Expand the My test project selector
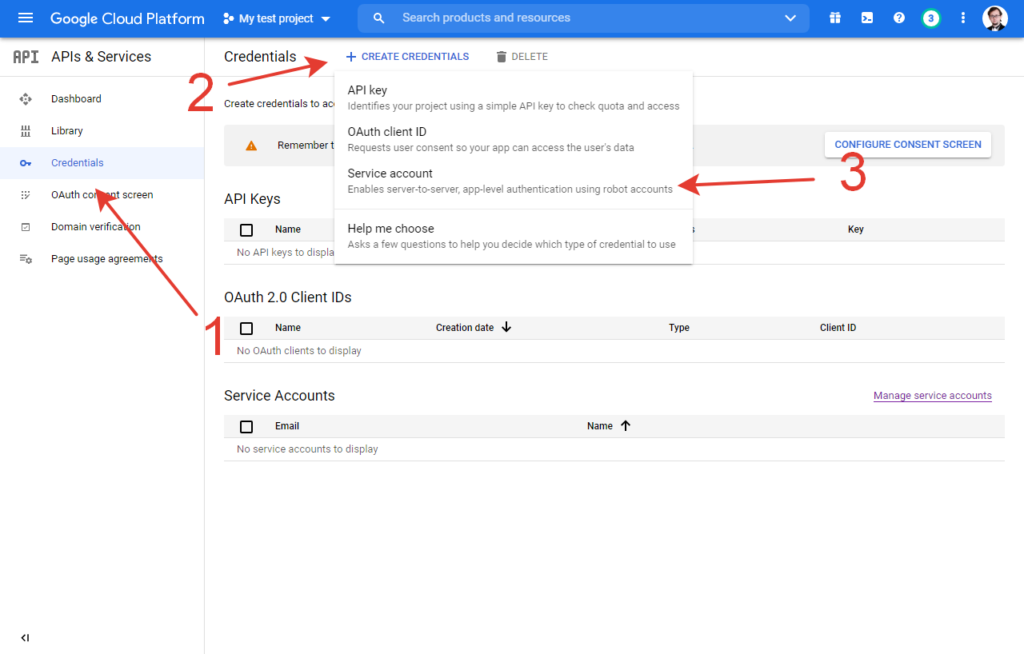This screenshot has width=1024, height=654. pyautogui.click(x=276, y=18)
